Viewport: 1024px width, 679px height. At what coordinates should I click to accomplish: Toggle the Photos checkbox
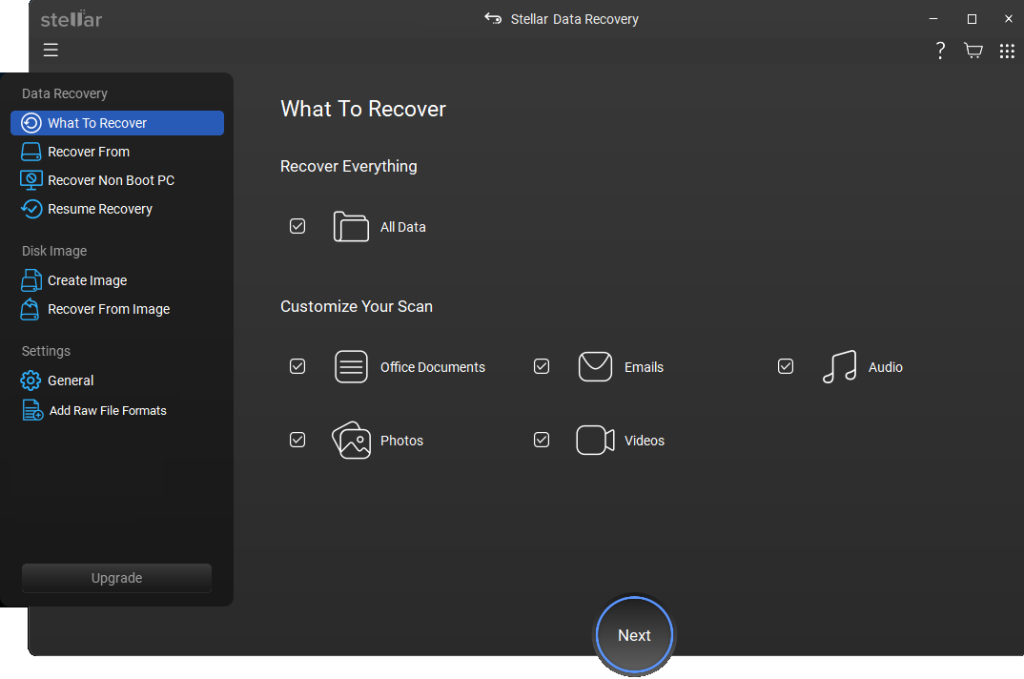click(297, 439)
